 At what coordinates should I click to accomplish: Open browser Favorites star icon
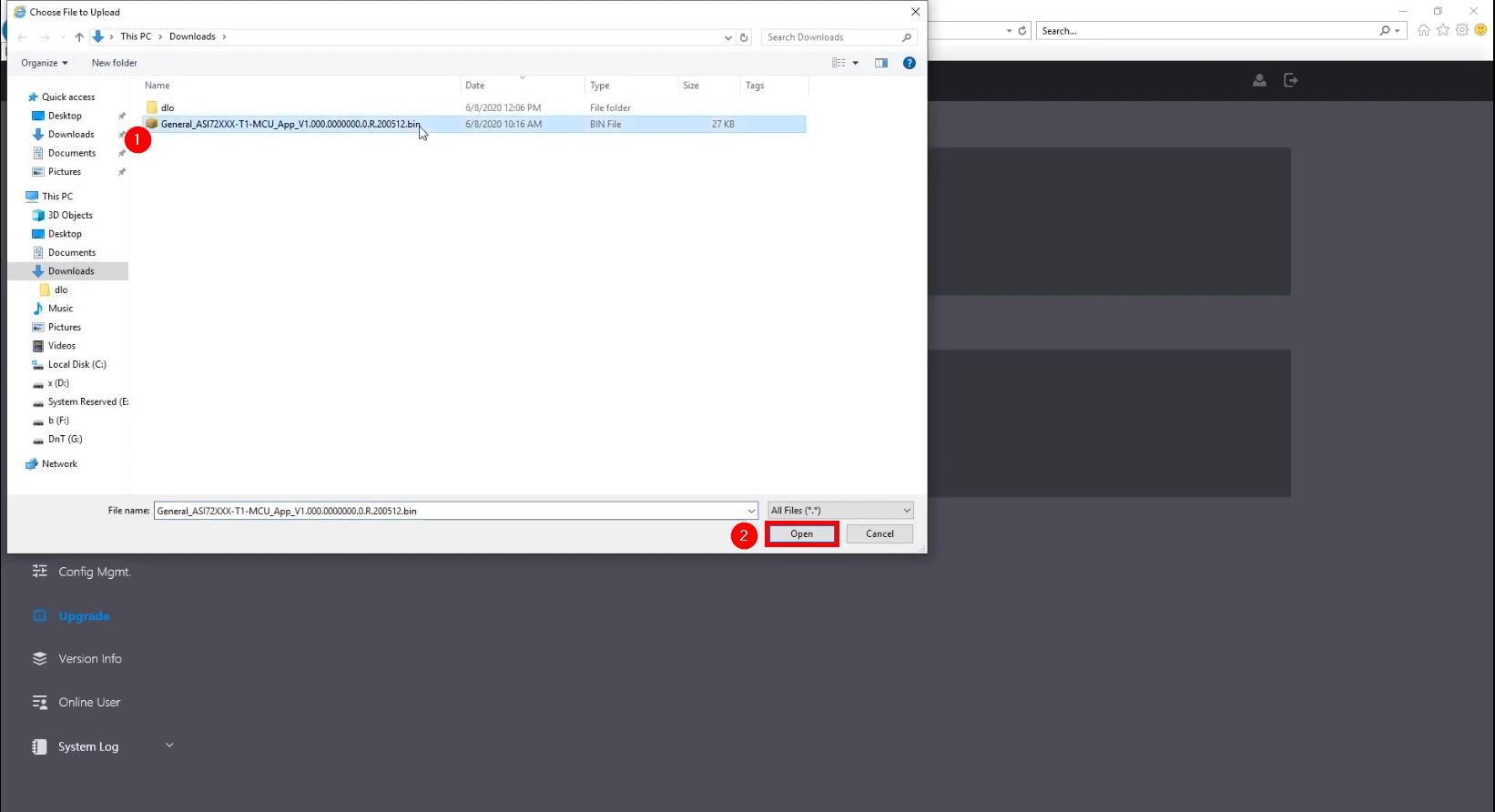point(1443,30)
